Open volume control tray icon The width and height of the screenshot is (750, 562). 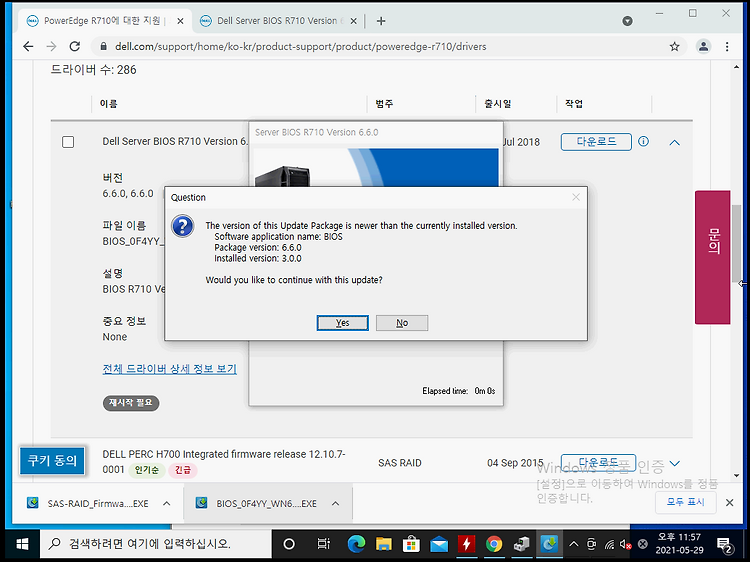point(625,544)
